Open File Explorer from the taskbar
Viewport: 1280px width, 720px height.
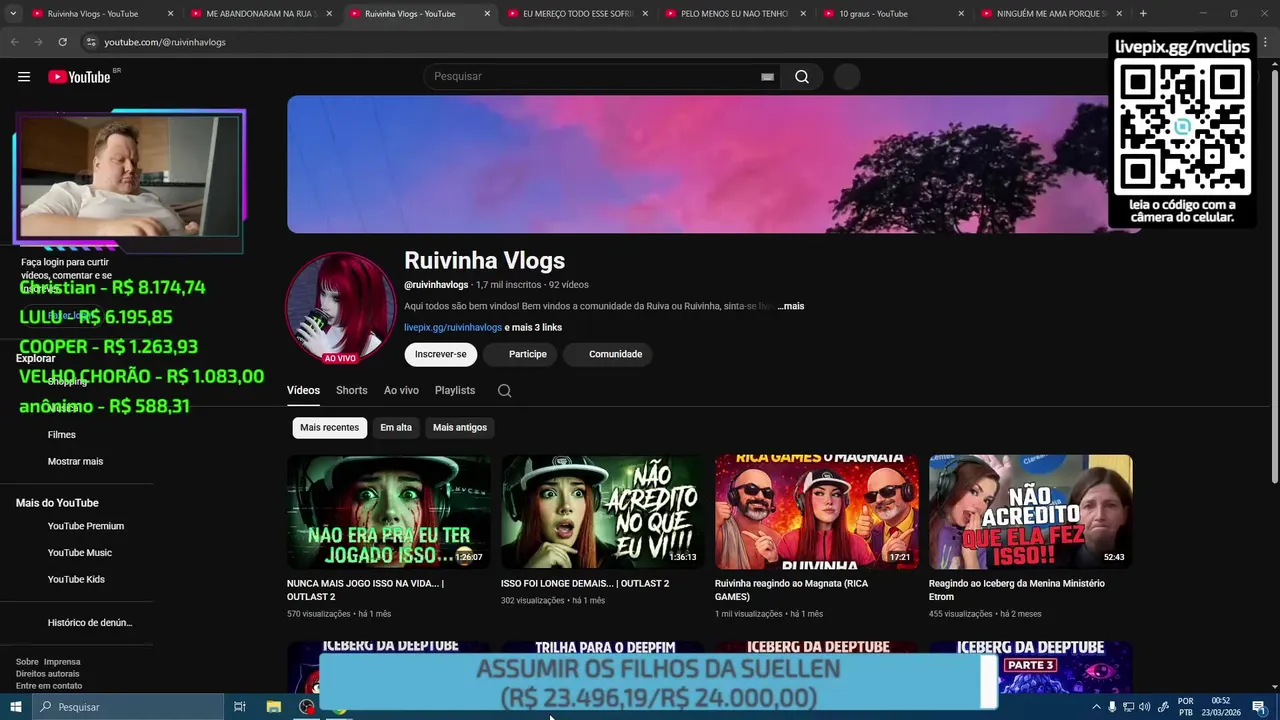click(273, 707)
